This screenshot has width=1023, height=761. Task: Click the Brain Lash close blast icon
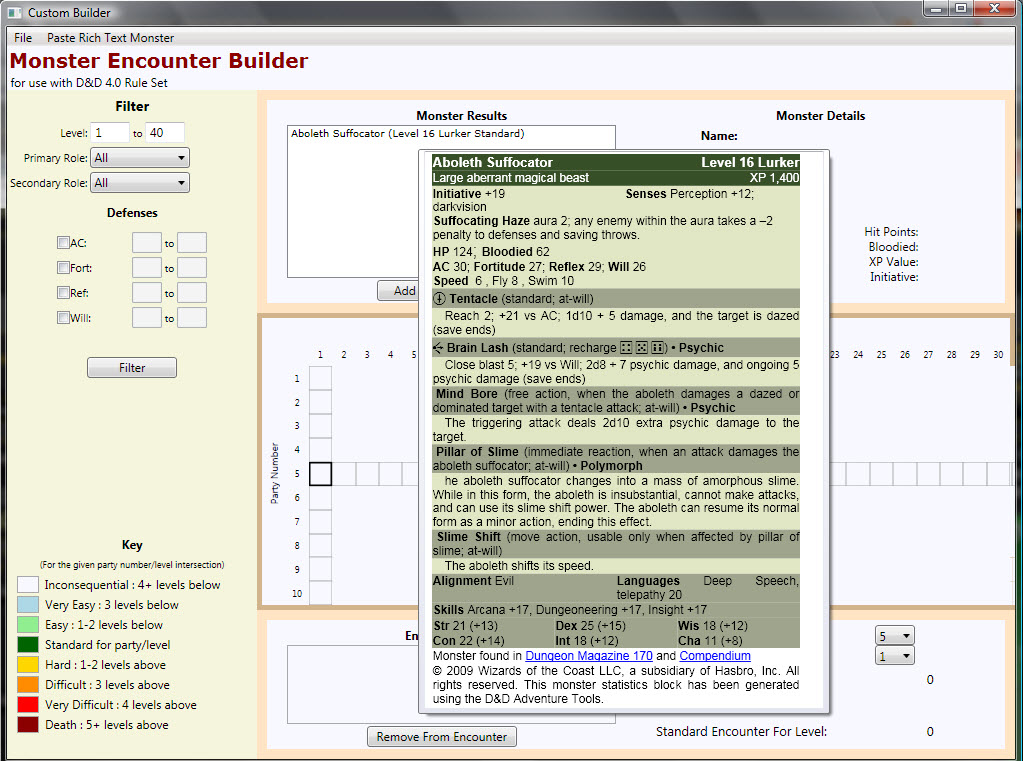click(438, 348)
